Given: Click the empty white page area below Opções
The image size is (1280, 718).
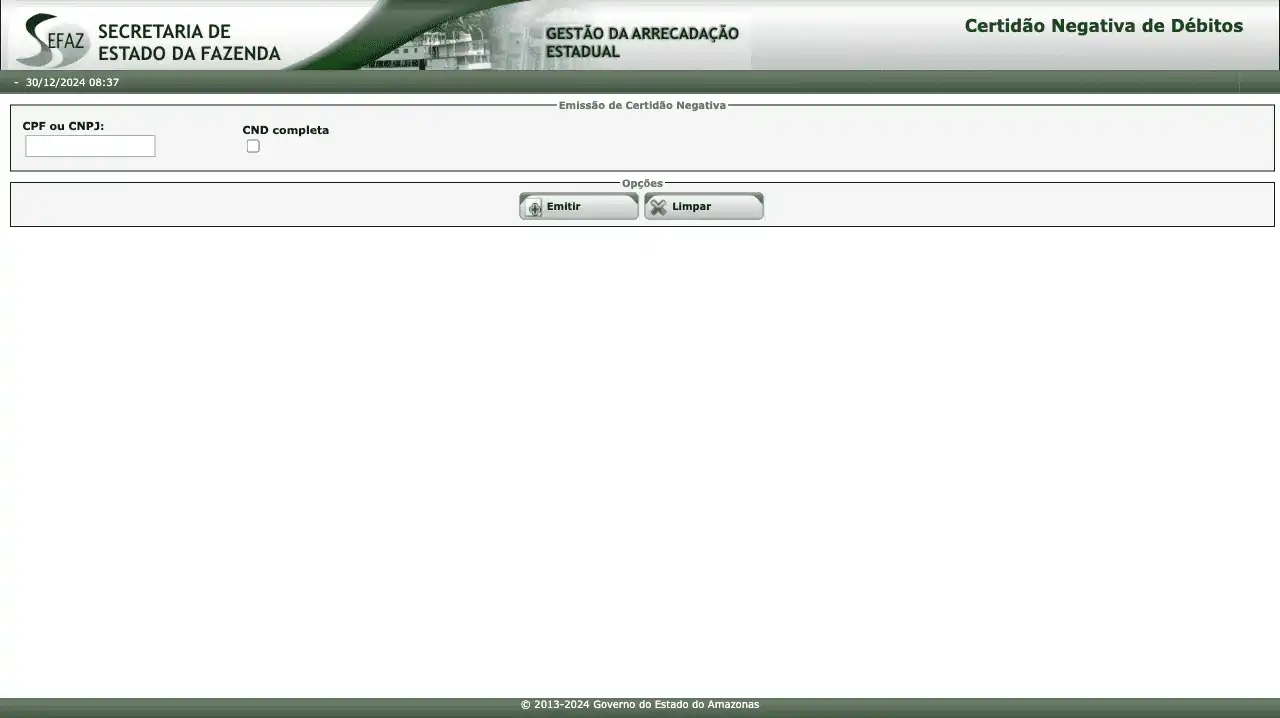Looking at the screenshot, I should [x=640, y=450].
